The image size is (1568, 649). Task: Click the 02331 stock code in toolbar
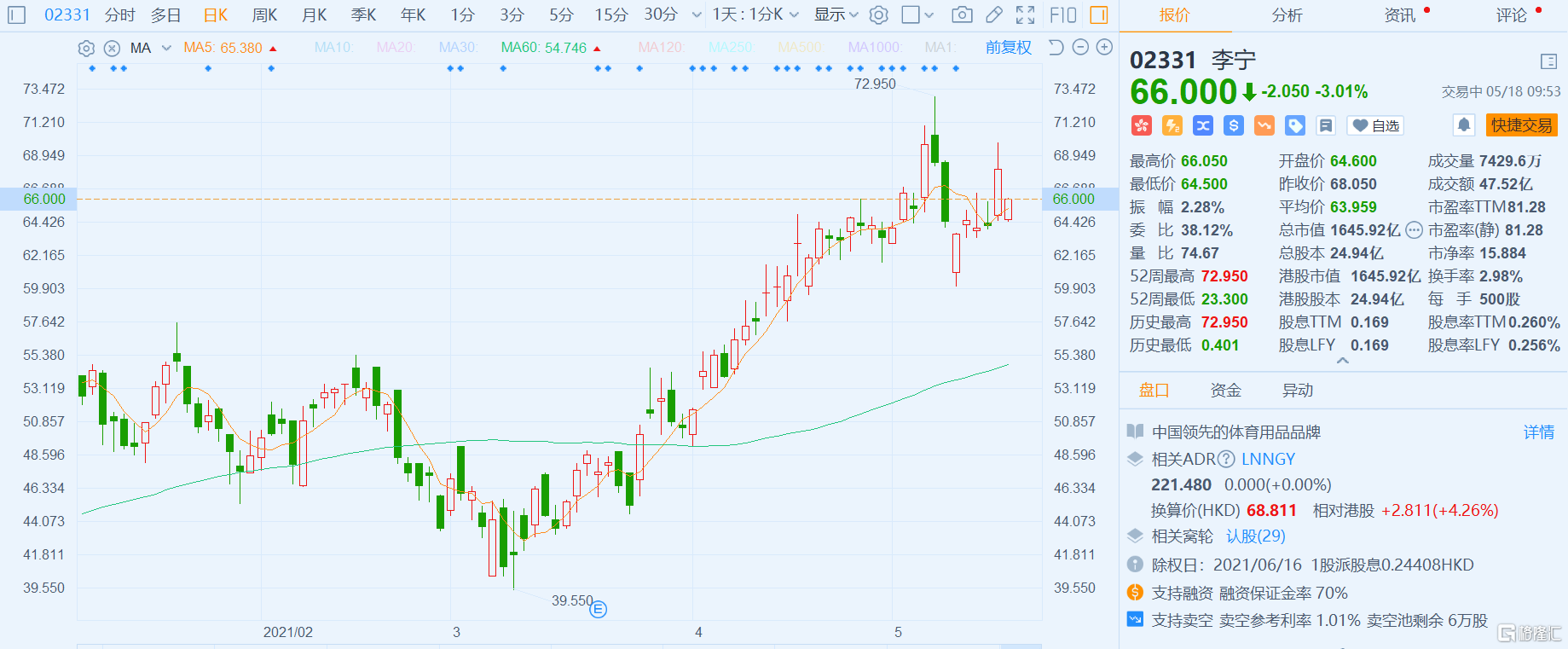[x=67, y=14]
